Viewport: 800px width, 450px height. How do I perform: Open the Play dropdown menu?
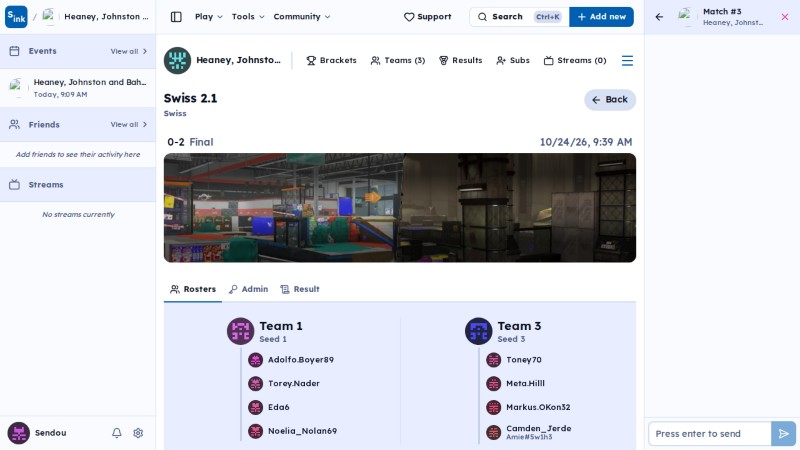[x=209, y=17]
